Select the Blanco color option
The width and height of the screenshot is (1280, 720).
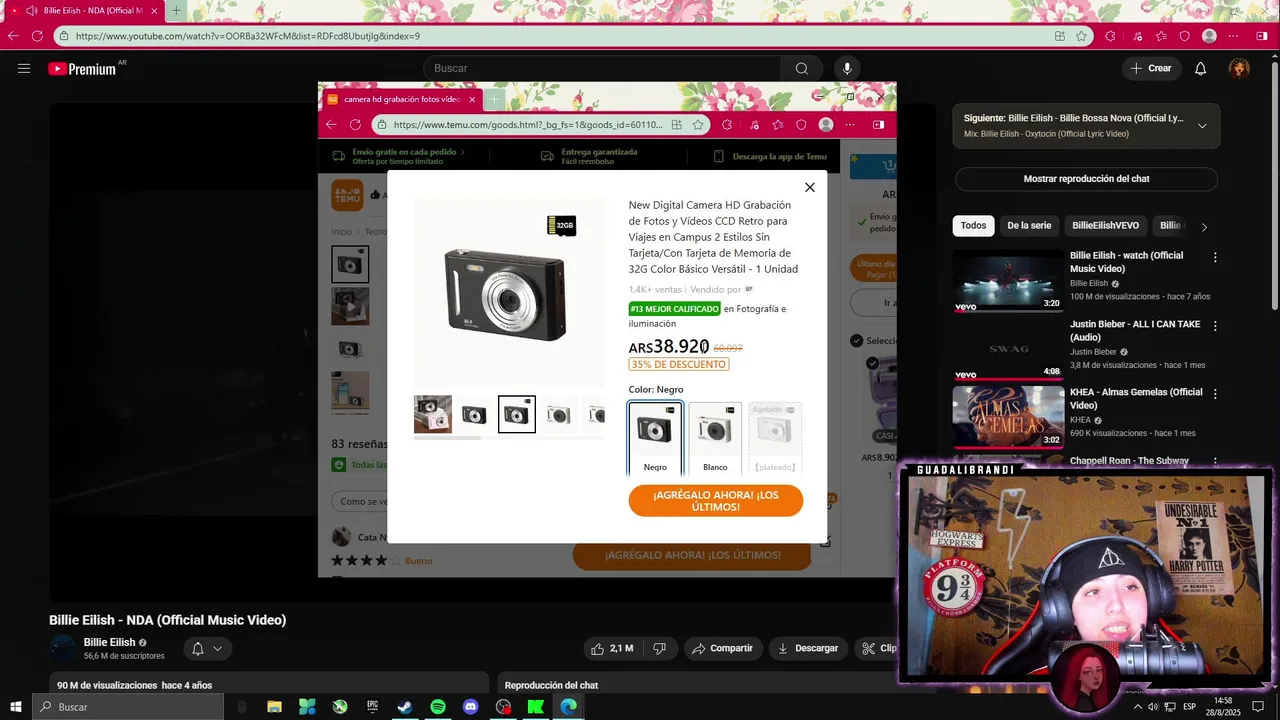coord(715,439)
